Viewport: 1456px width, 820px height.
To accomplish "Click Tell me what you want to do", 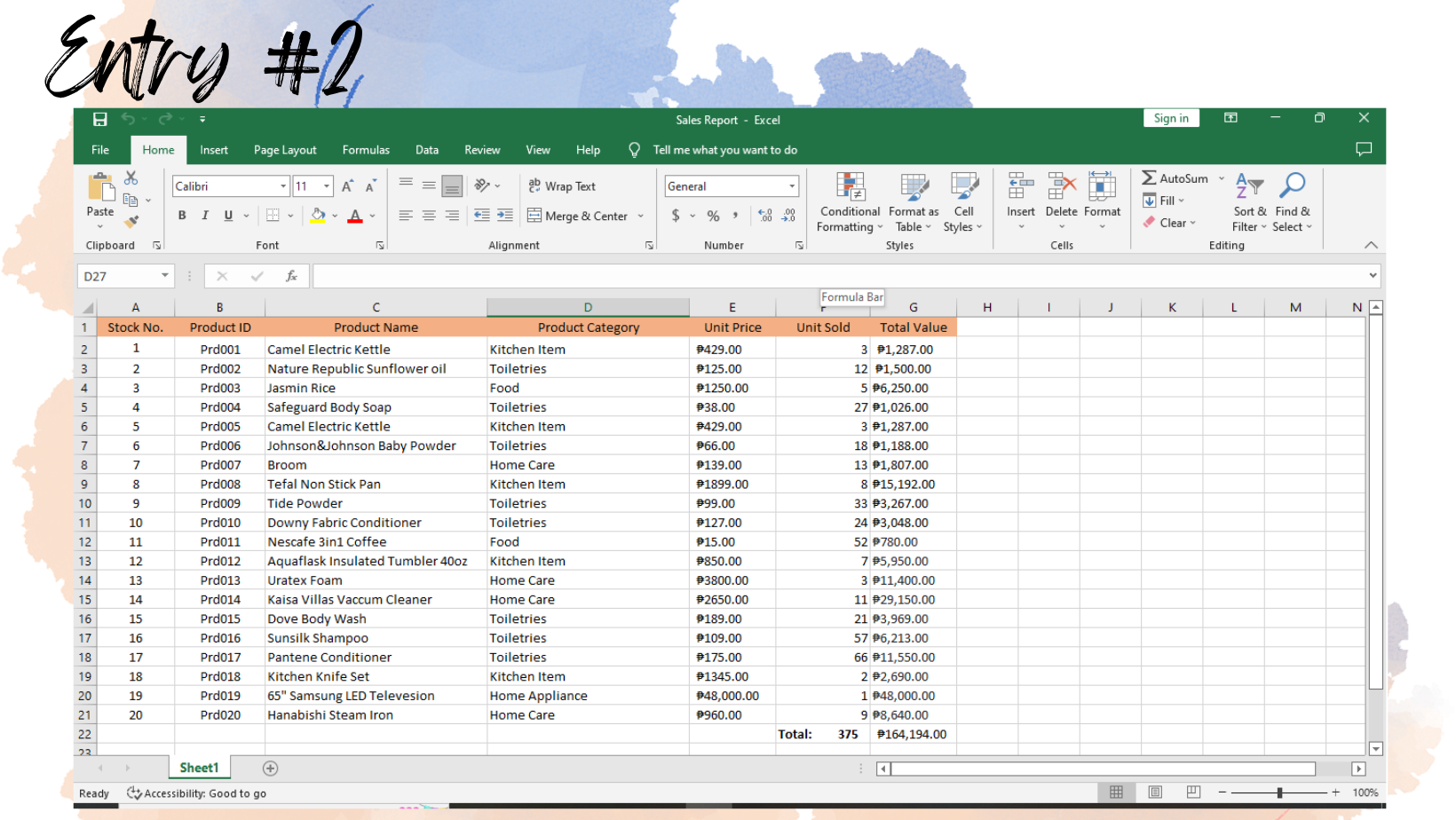I will 724,150.
